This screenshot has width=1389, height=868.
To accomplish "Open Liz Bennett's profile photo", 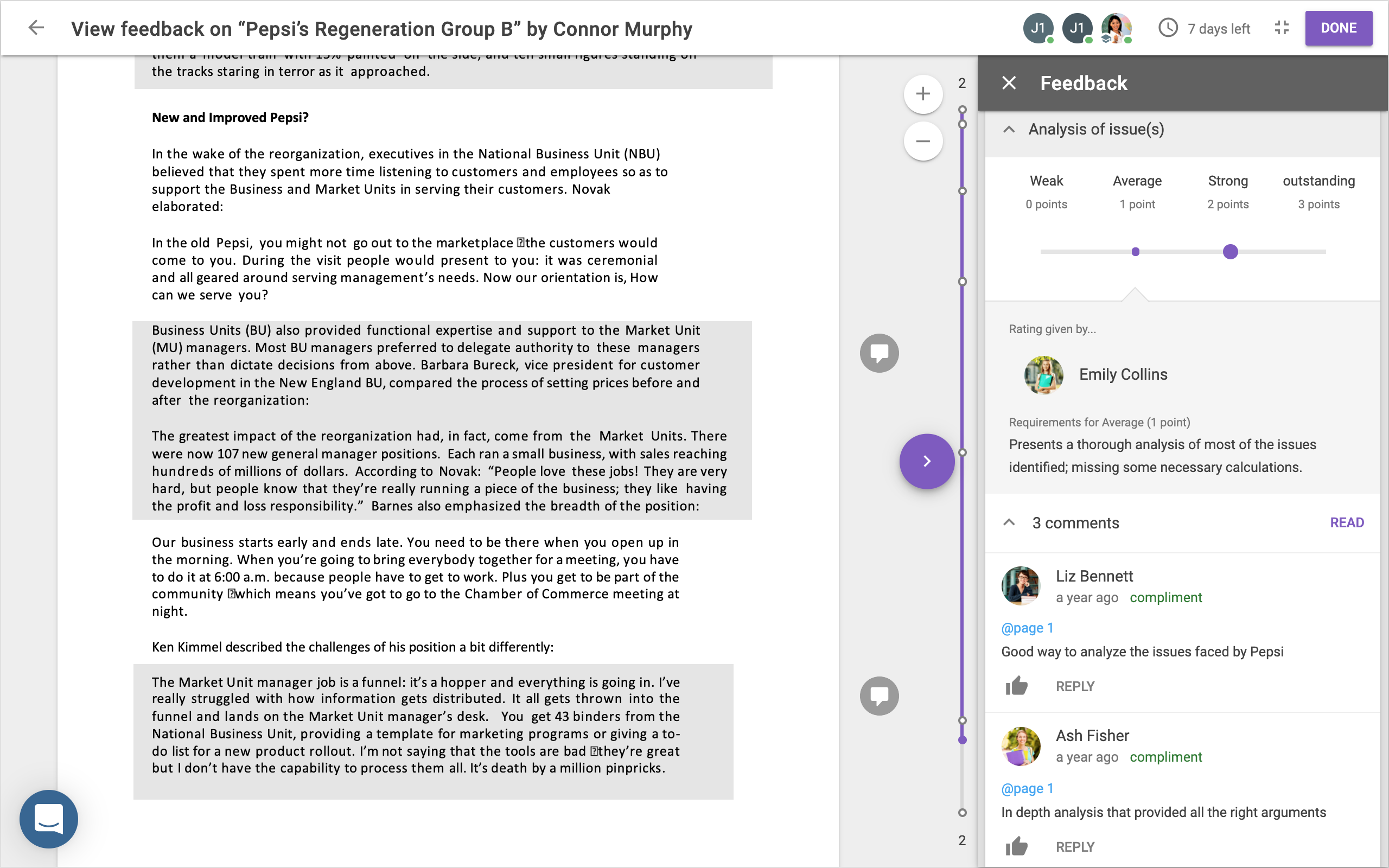I will point(1021,585).
